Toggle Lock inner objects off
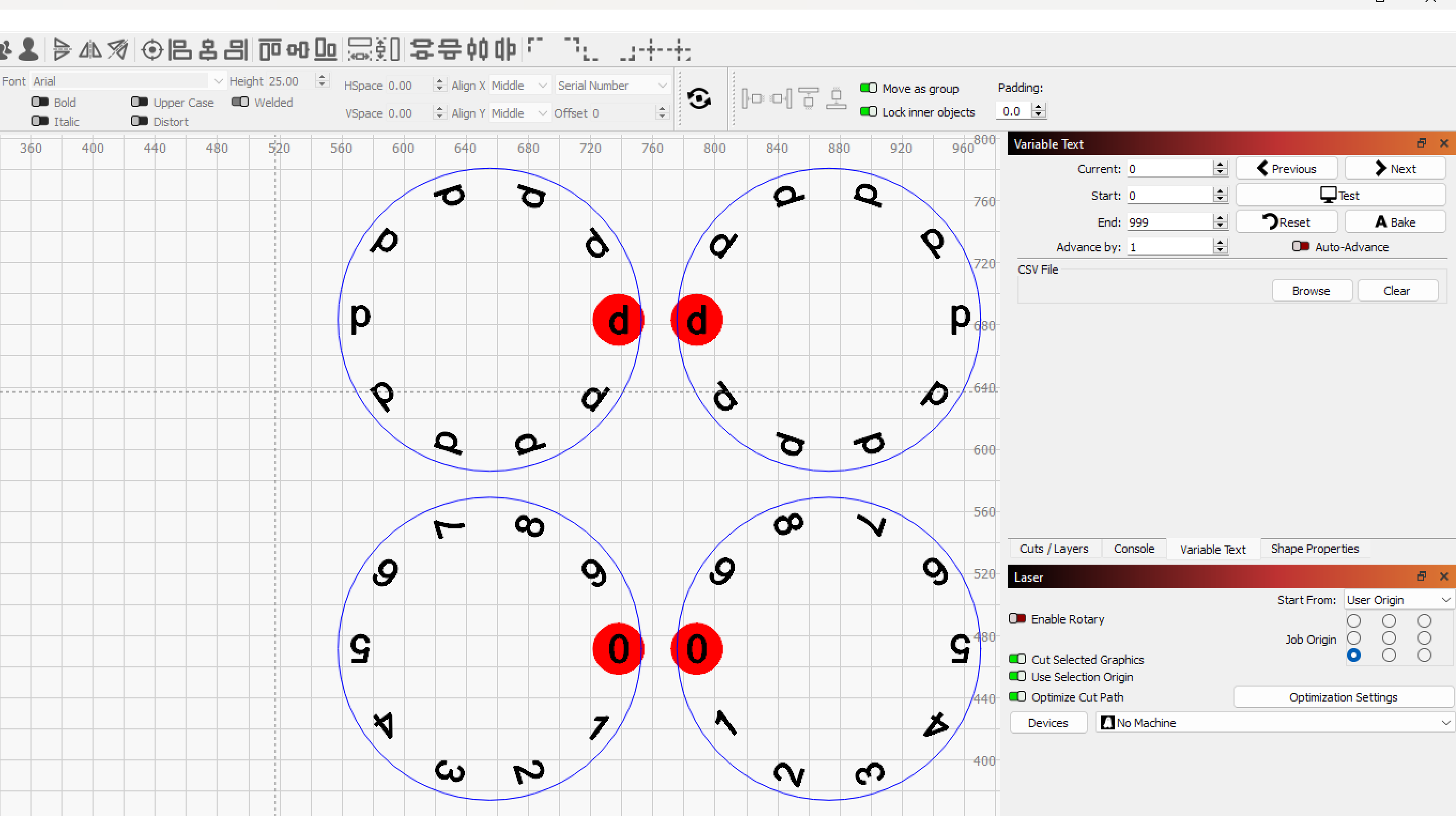1456x816 pixels. (x=869, y=112)
